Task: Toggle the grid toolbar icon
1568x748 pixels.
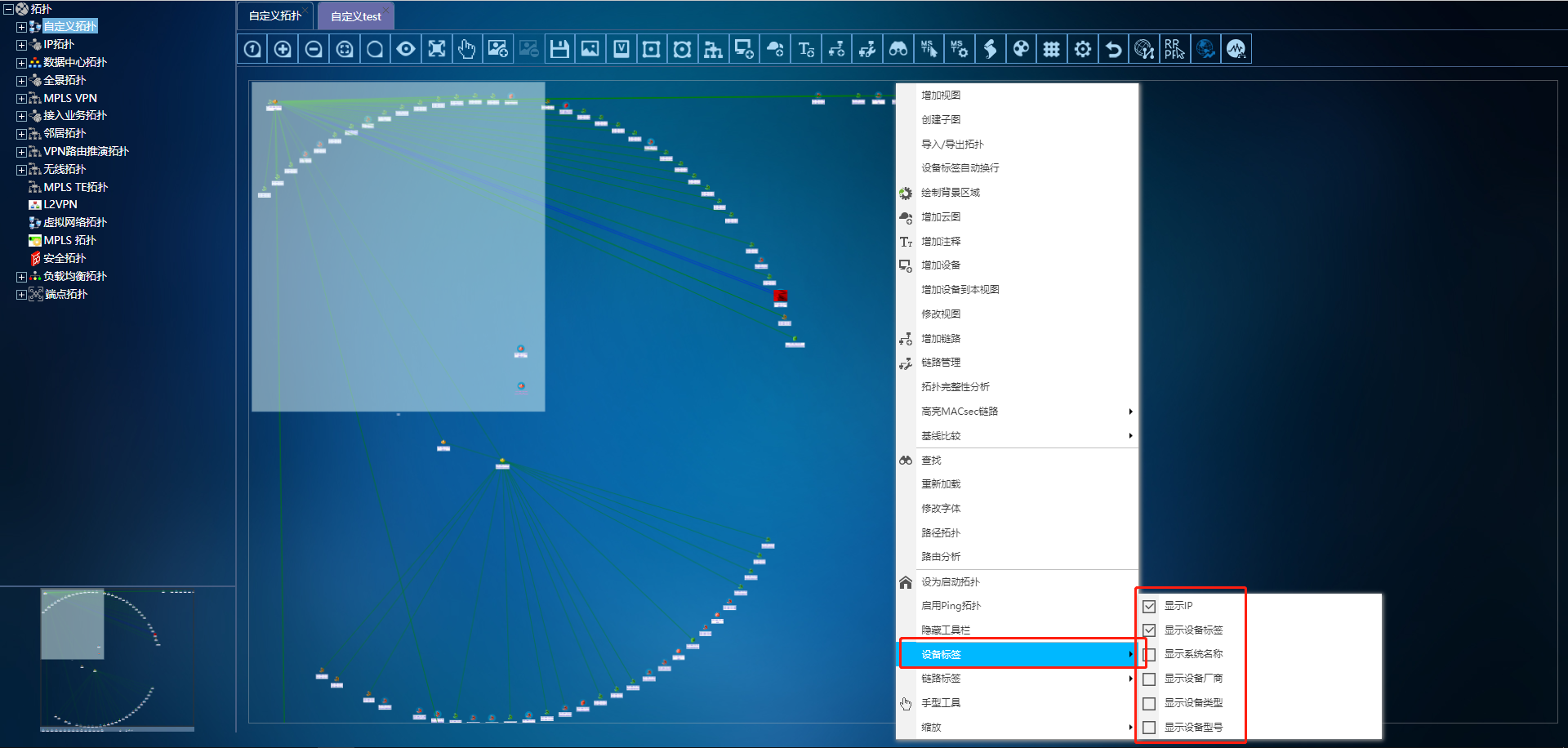Action: (1052, 49)
